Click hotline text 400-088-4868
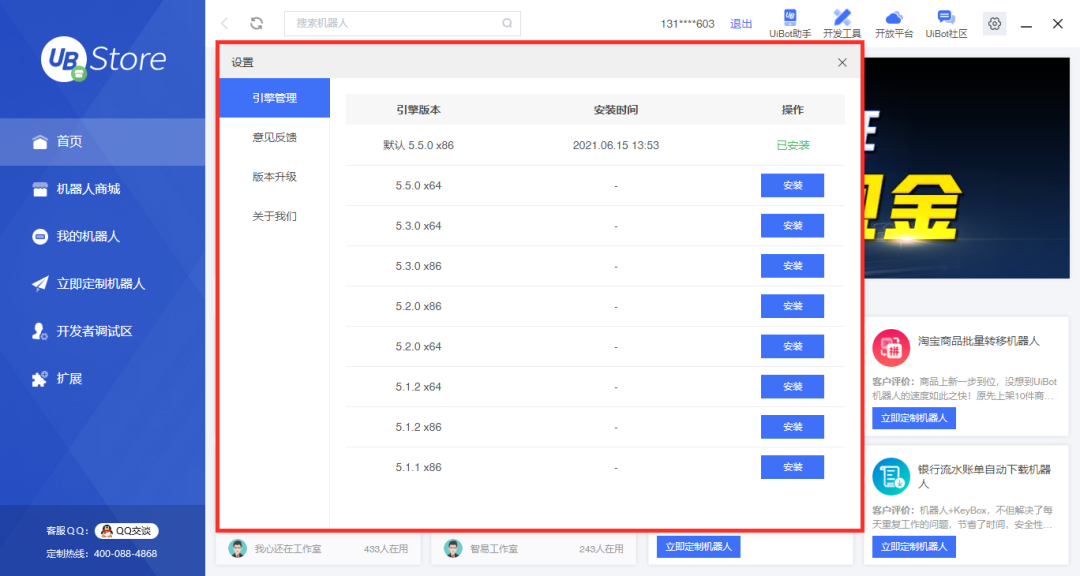Screen dimensions: 1080x576 pyautogui.click(x=125, y=554)
